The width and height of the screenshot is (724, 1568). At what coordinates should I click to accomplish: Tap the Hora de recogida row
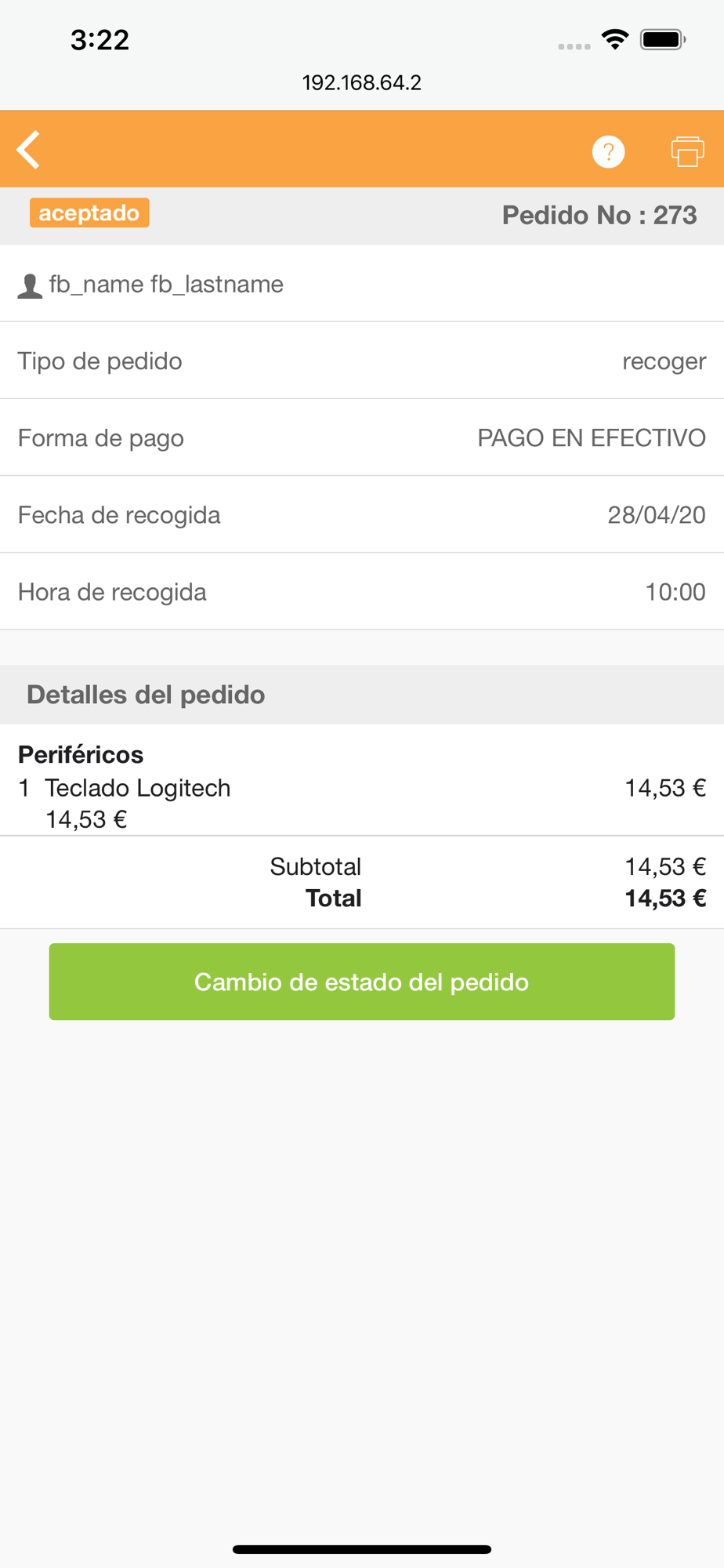point(362,591)
